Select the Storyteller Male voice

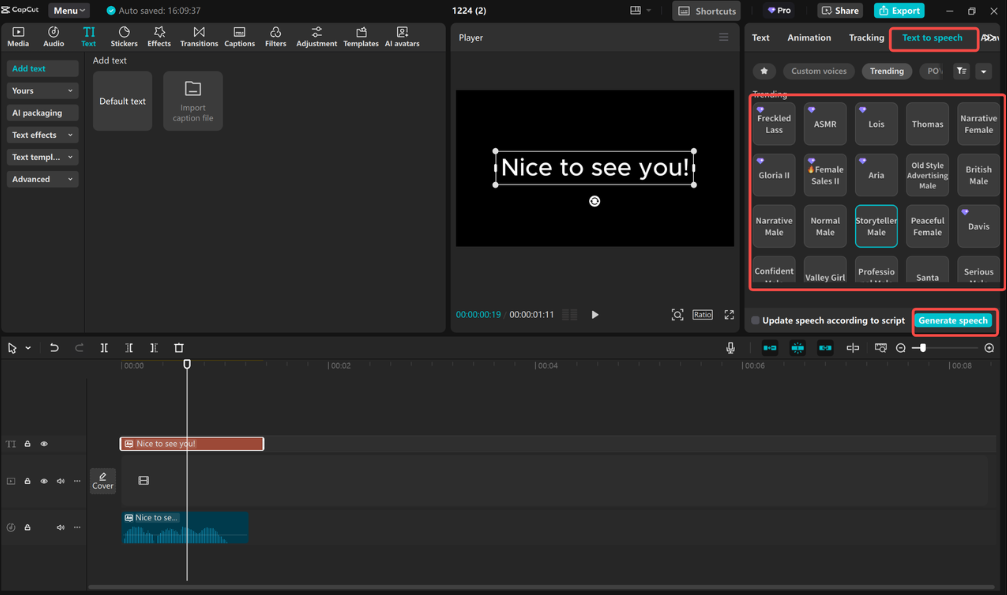point(876,225)
